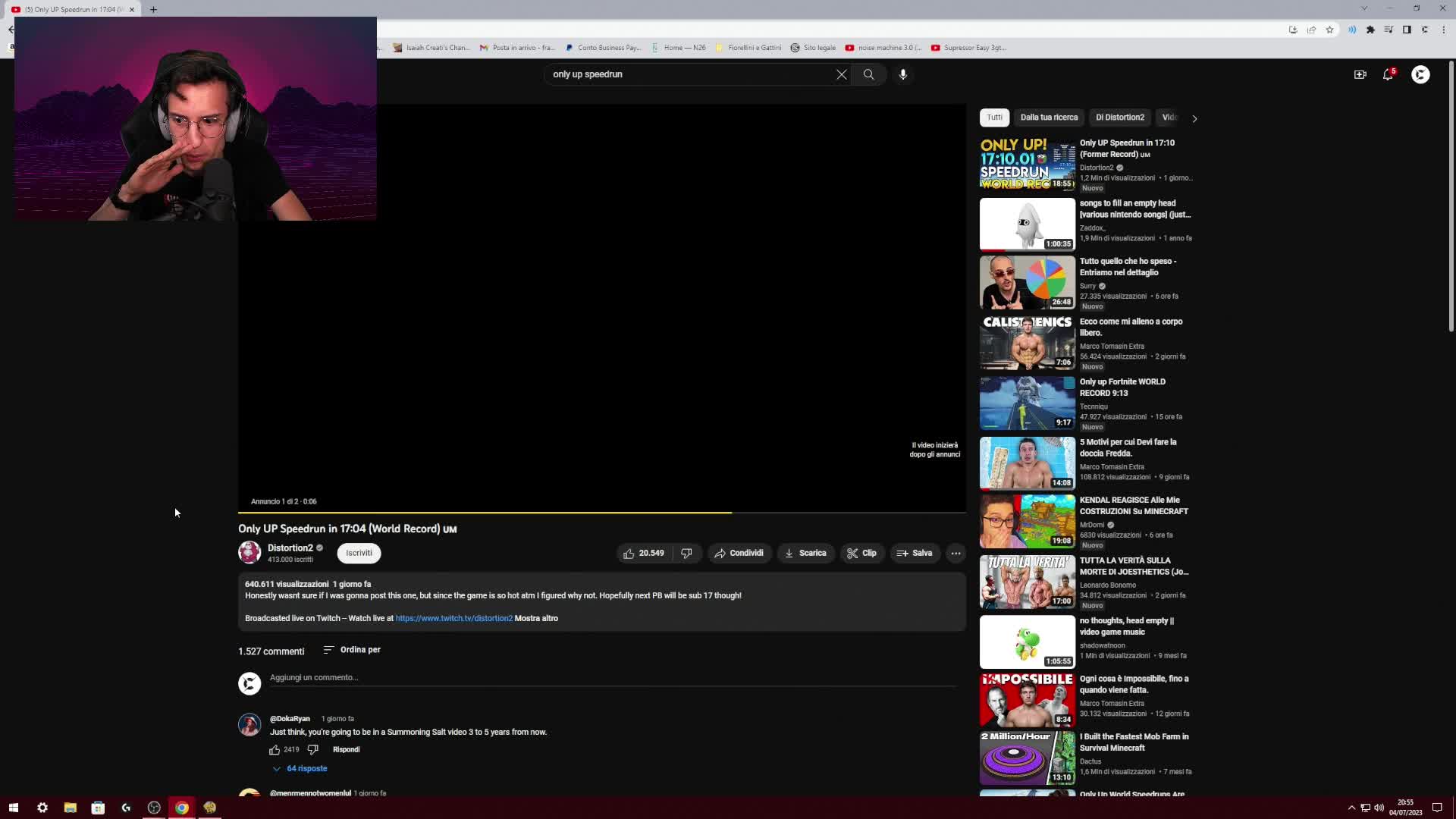
Task: Open Distortion2 channel name link
Action: click(x=290, y=548)
